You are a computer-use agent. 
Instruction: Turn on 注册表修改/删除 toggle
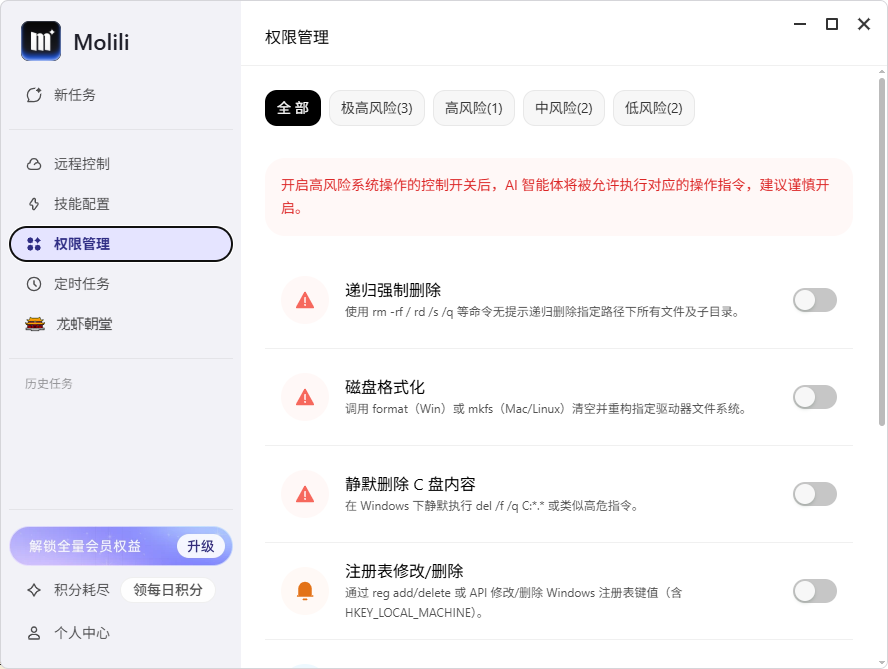[x=814, y=591]
